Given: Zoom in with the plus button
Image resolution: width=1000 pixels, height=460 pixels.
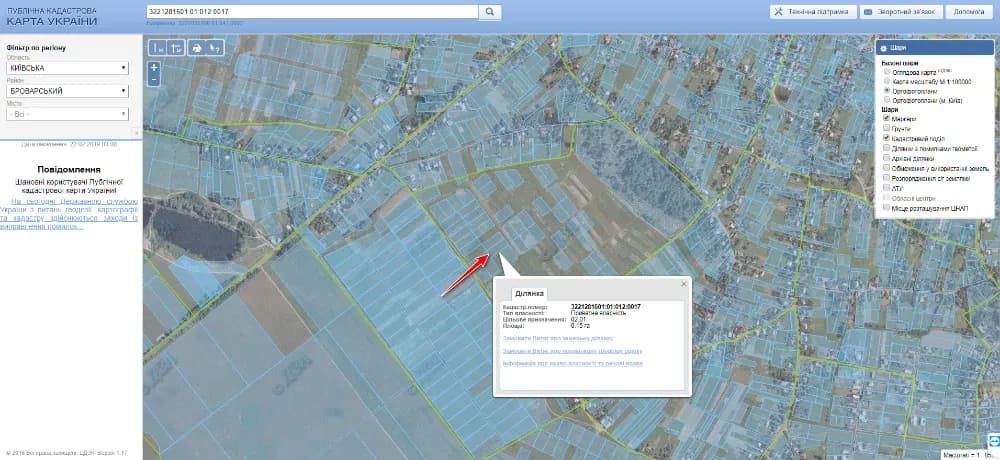Looking at the screenshot, I should (154, 67).
